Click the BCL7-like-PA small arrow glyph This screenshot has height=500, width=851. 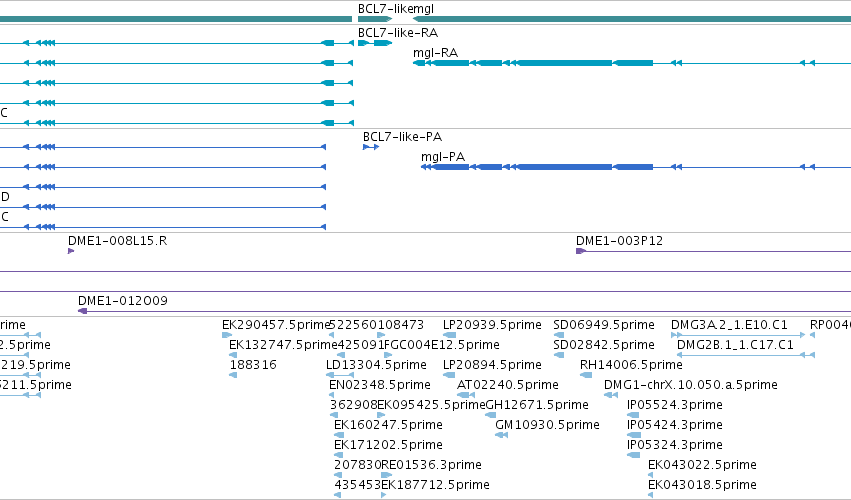(371, 147)
